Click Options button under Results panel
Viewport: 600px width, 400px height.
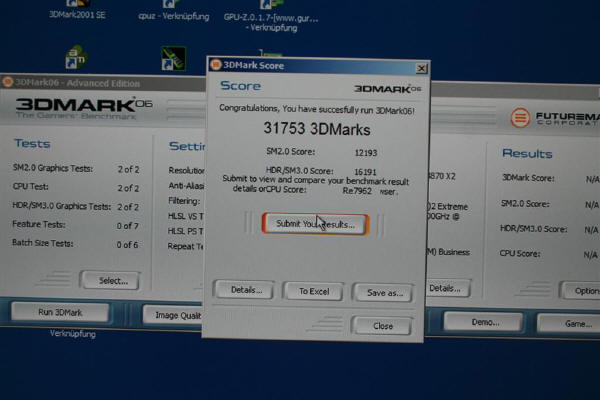pyautogui.click(x=580, y=291)
